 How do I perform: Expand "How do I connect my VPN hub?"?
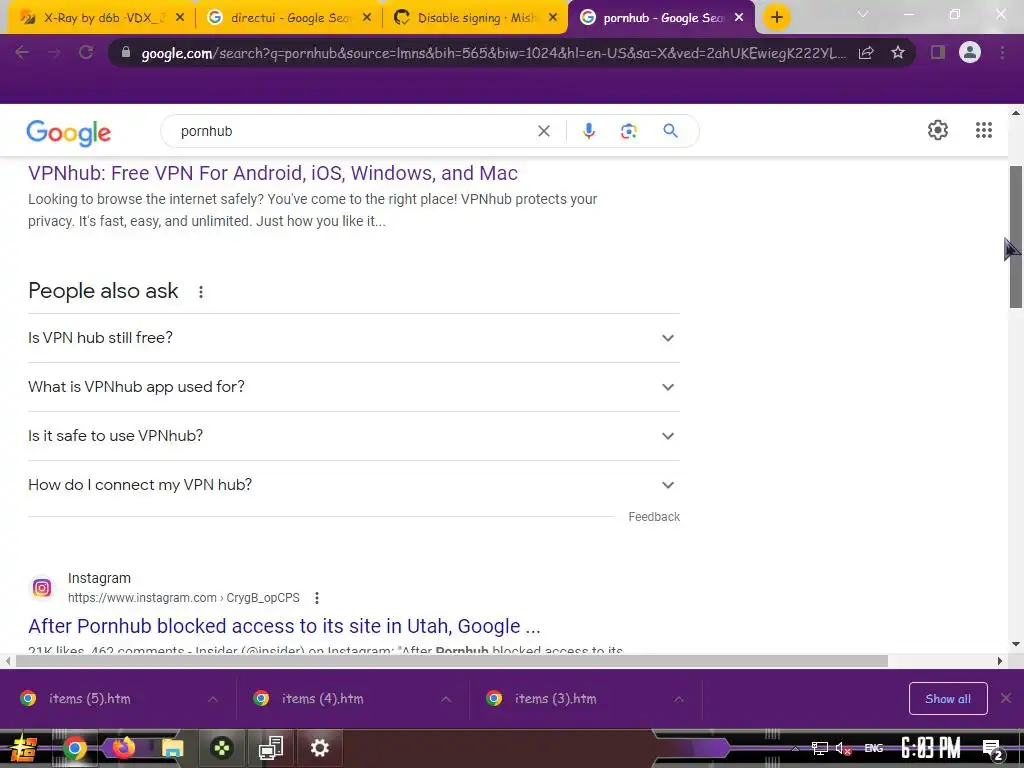coord(354,485)
